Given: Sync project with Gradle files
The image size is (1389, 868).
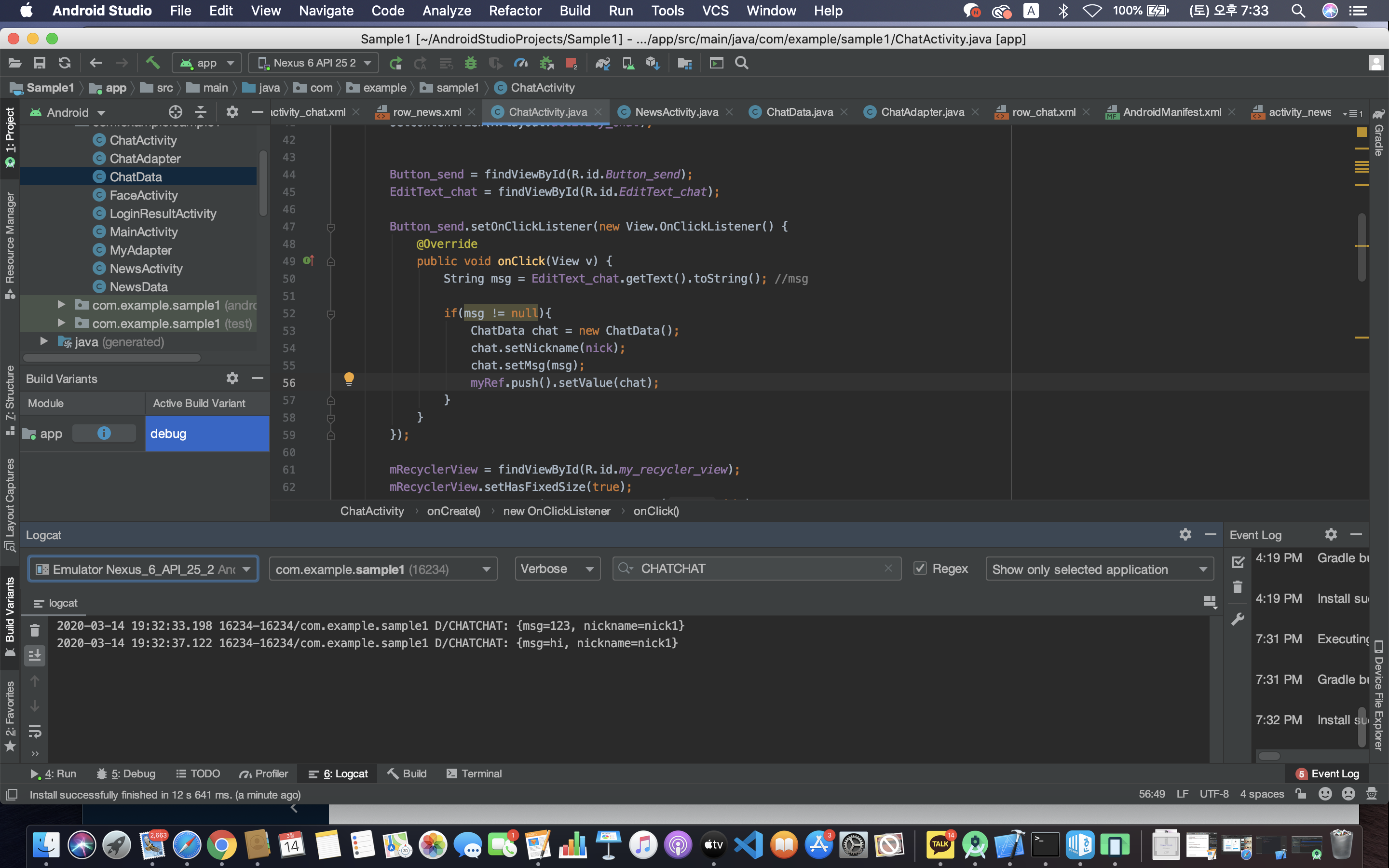Looking at the screenshot, I should [603, 63].
